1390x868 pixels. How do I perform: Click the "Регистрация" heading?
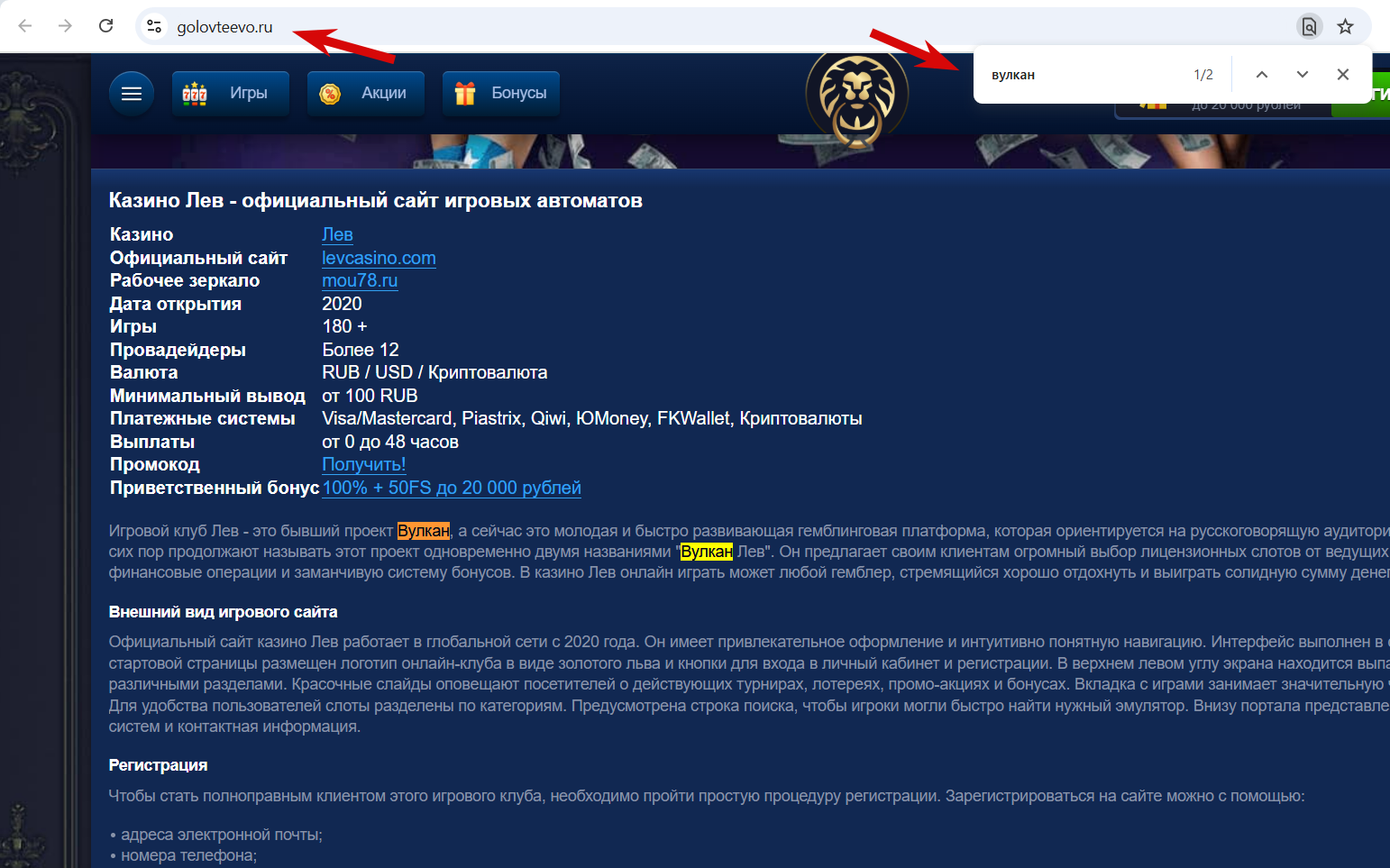click(158, 765)
